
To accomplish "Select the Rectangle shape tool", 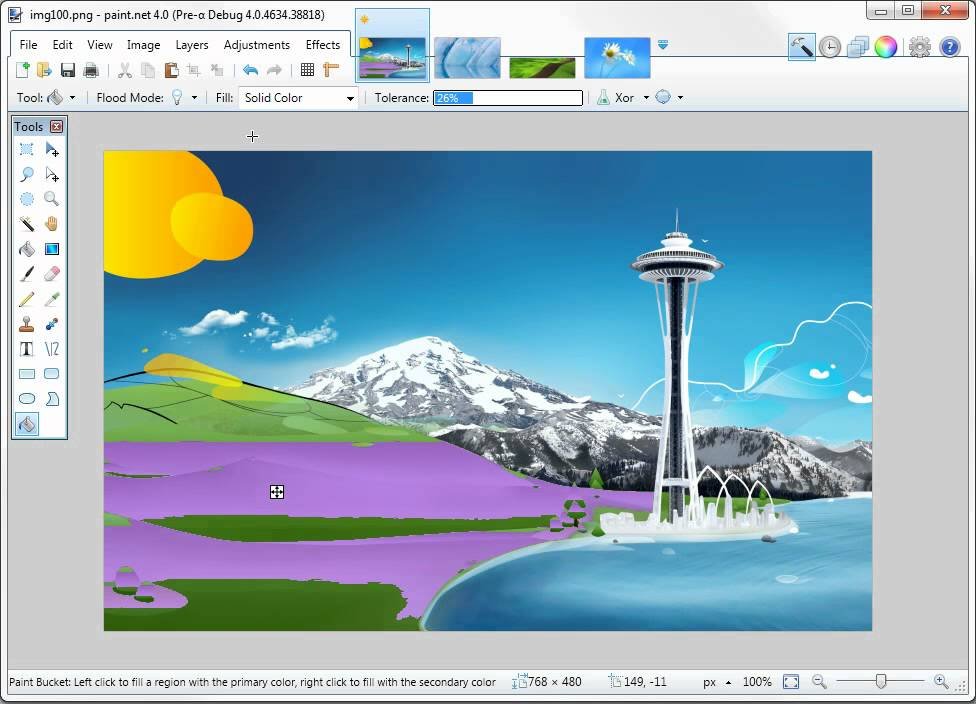I will pyautogui.click(x=27, y=374).
